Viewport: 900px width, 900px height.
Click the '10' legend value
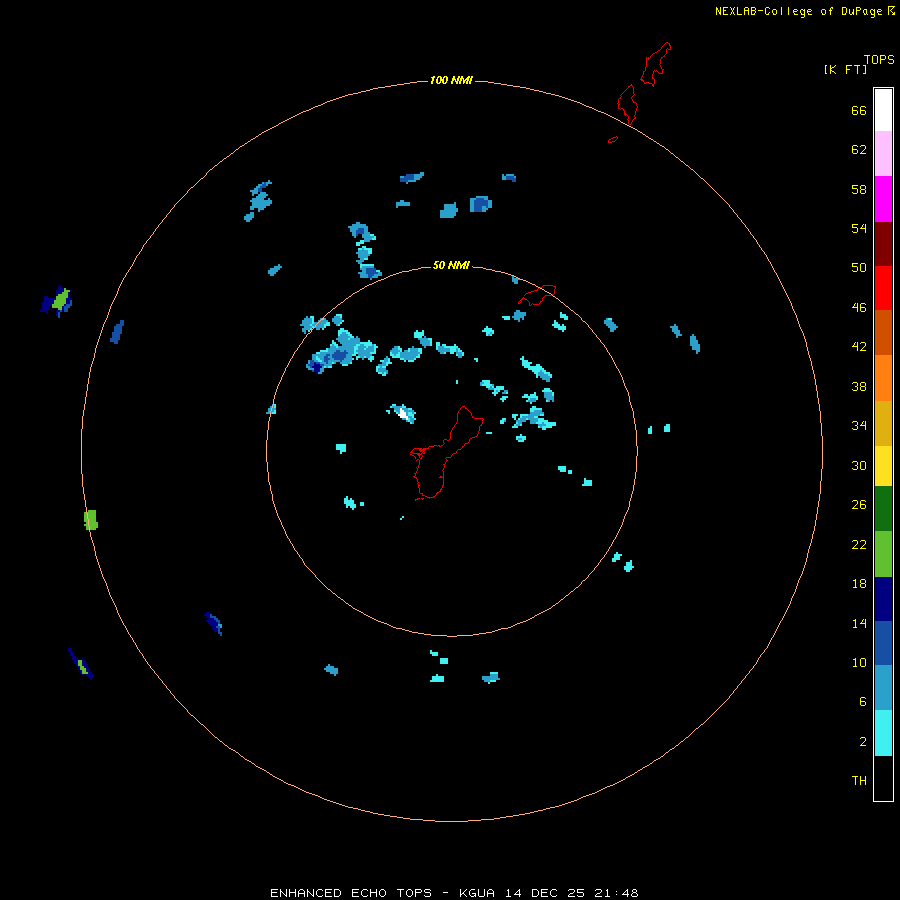click(859, 663)
